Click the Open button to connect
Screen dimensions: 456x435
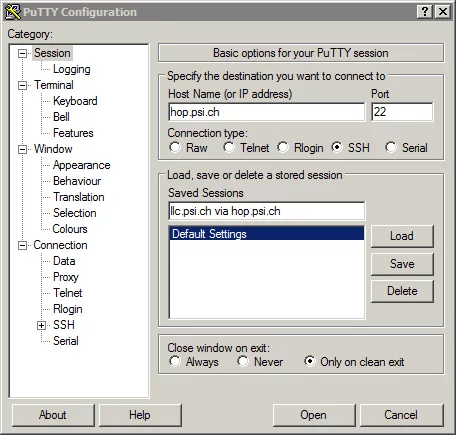pos(314,415)
